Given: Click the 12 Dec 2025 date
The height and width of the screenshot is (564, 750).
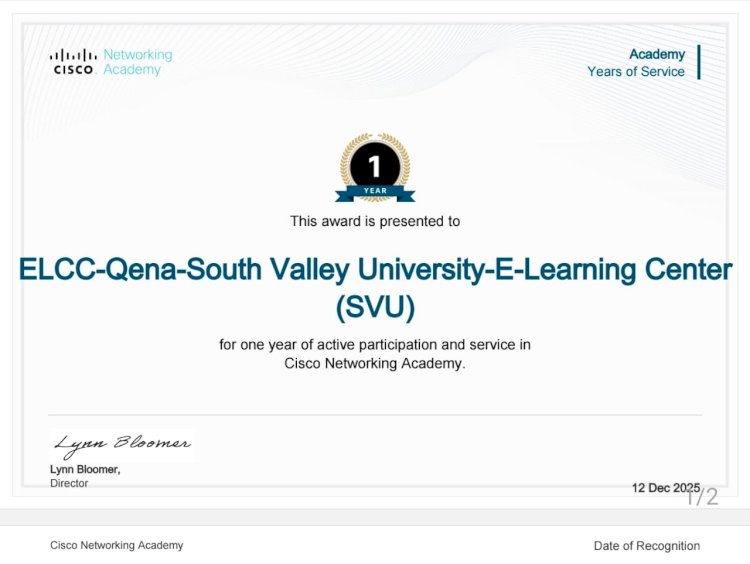Looking at the screenshot, I should point(664,488).
